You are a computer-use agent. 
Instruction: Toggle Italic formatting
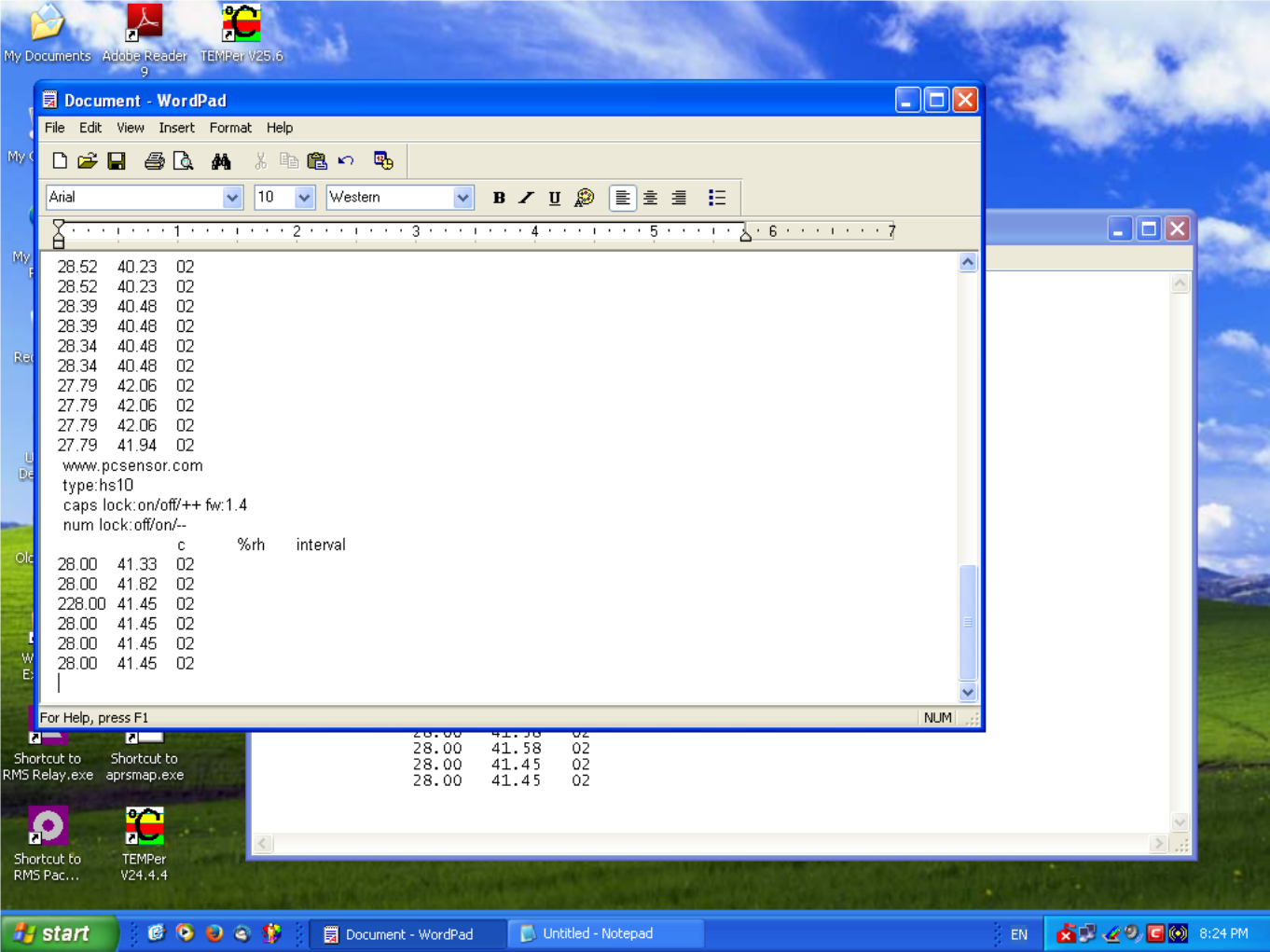pos(526,197)
